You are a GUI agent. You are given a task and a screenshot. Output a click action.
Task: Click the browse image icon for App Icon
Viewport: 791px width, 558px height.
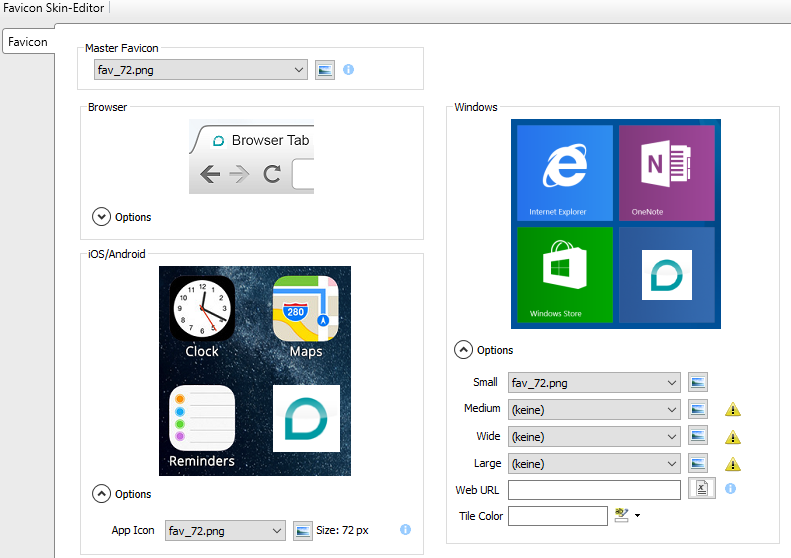coord(303,530)
